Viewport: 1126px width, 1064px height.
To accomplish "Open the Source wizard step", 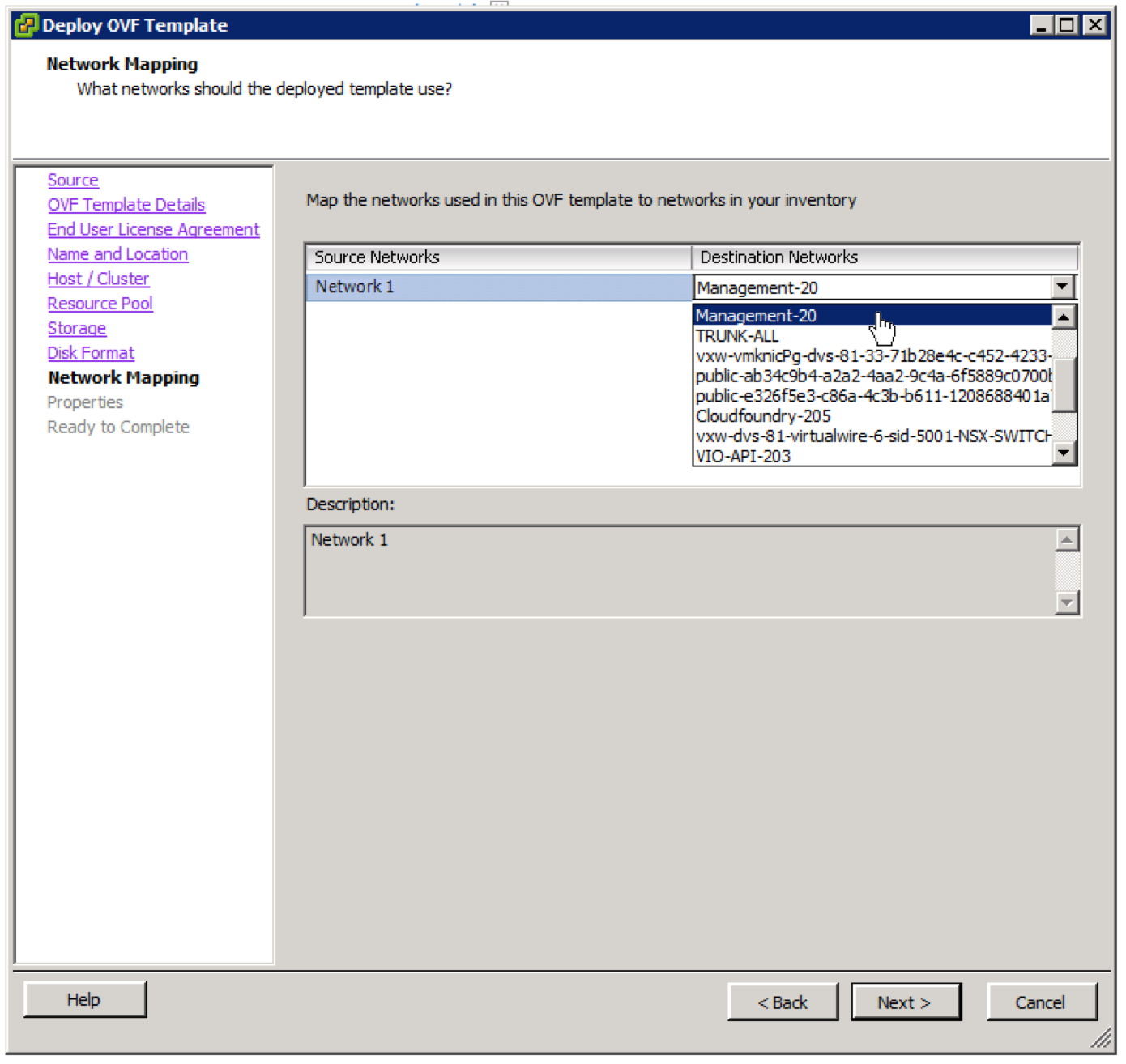I will [x=73, y=181].
